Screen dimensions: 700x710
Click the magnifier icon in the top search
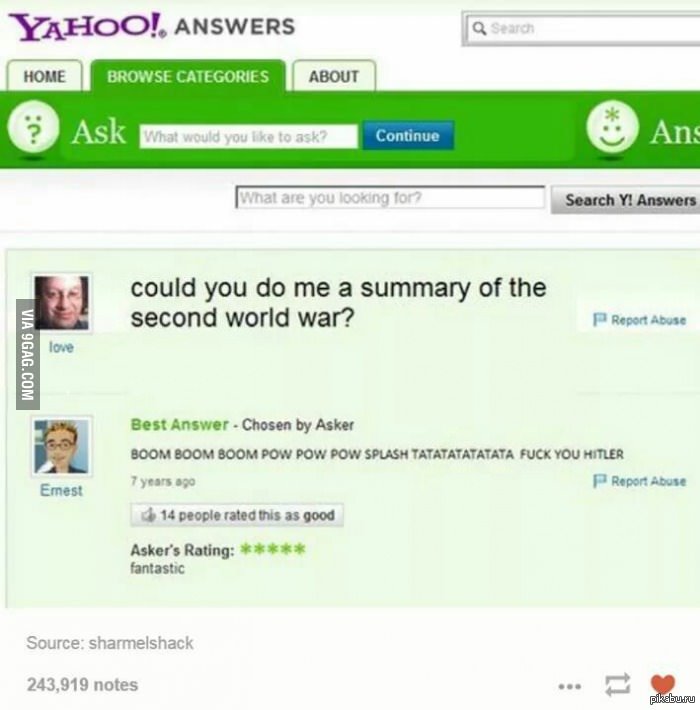tap(479, 29)
